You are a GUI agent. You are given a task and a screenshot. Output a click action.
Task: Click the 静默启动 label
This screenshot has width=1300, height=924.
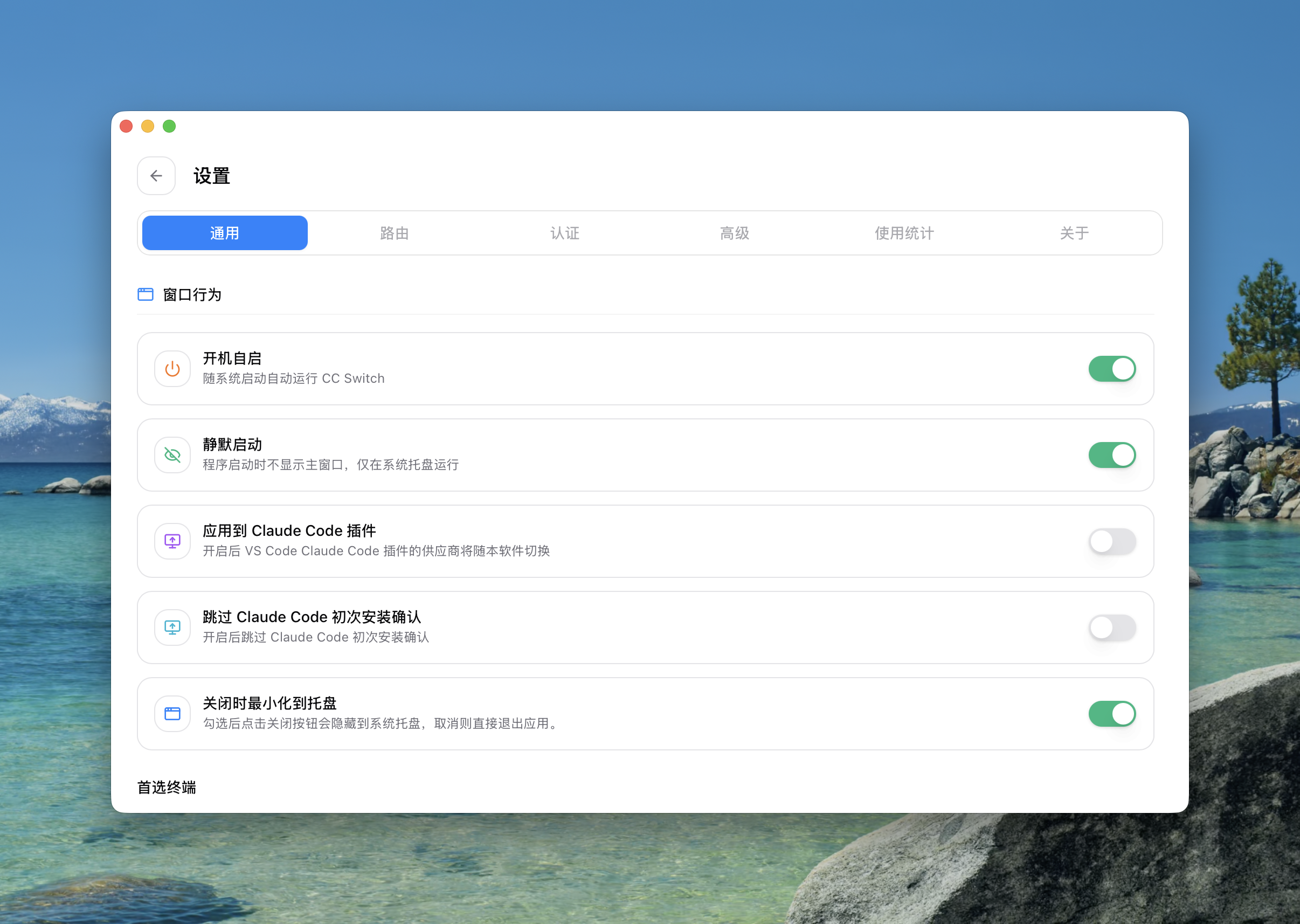[232, 444]
